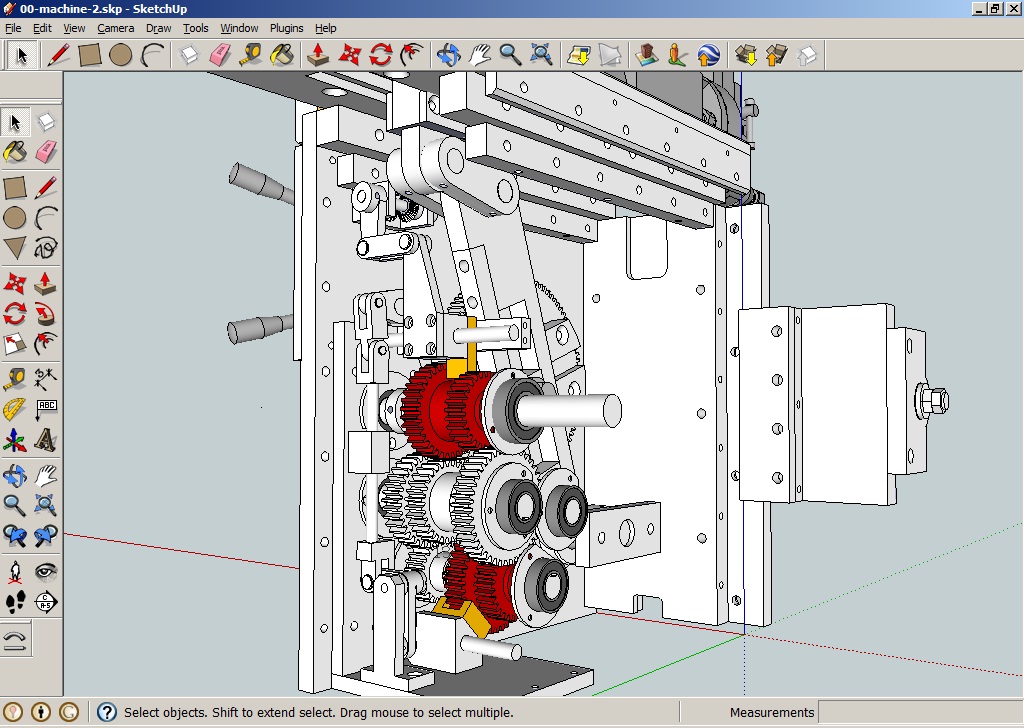Click the Photo Textures person icon
The image size is (1024, 728).
(677, 55)
